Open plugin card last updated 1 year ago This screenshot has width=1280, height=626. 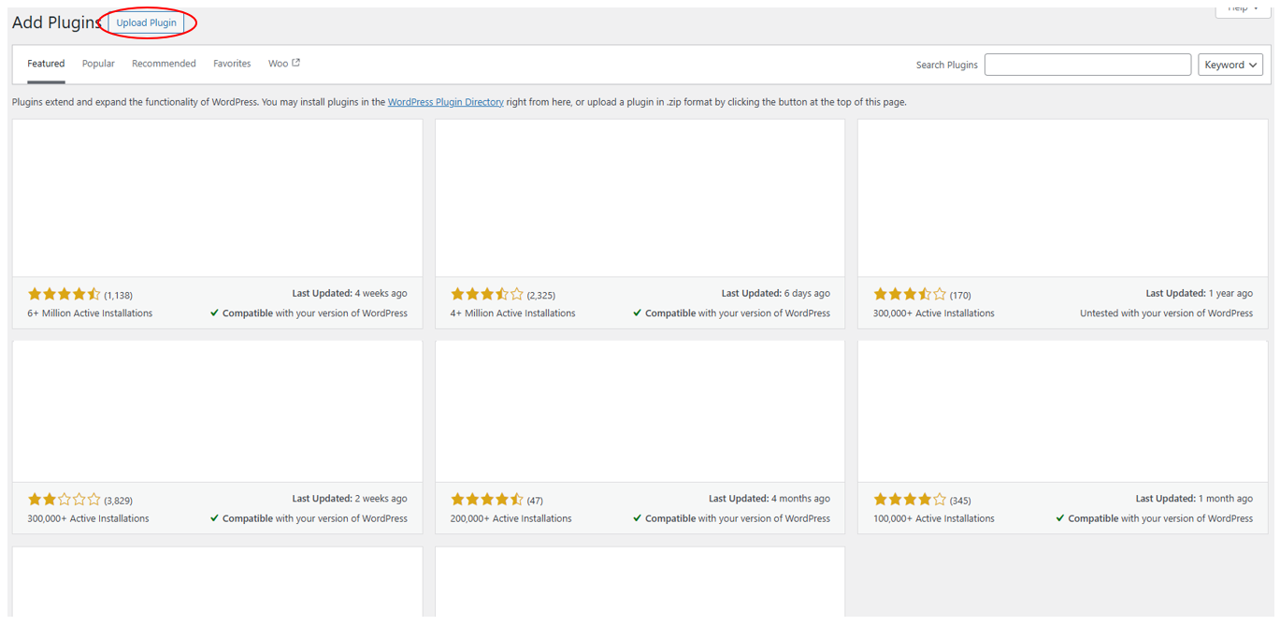(x=1062, y=198)
